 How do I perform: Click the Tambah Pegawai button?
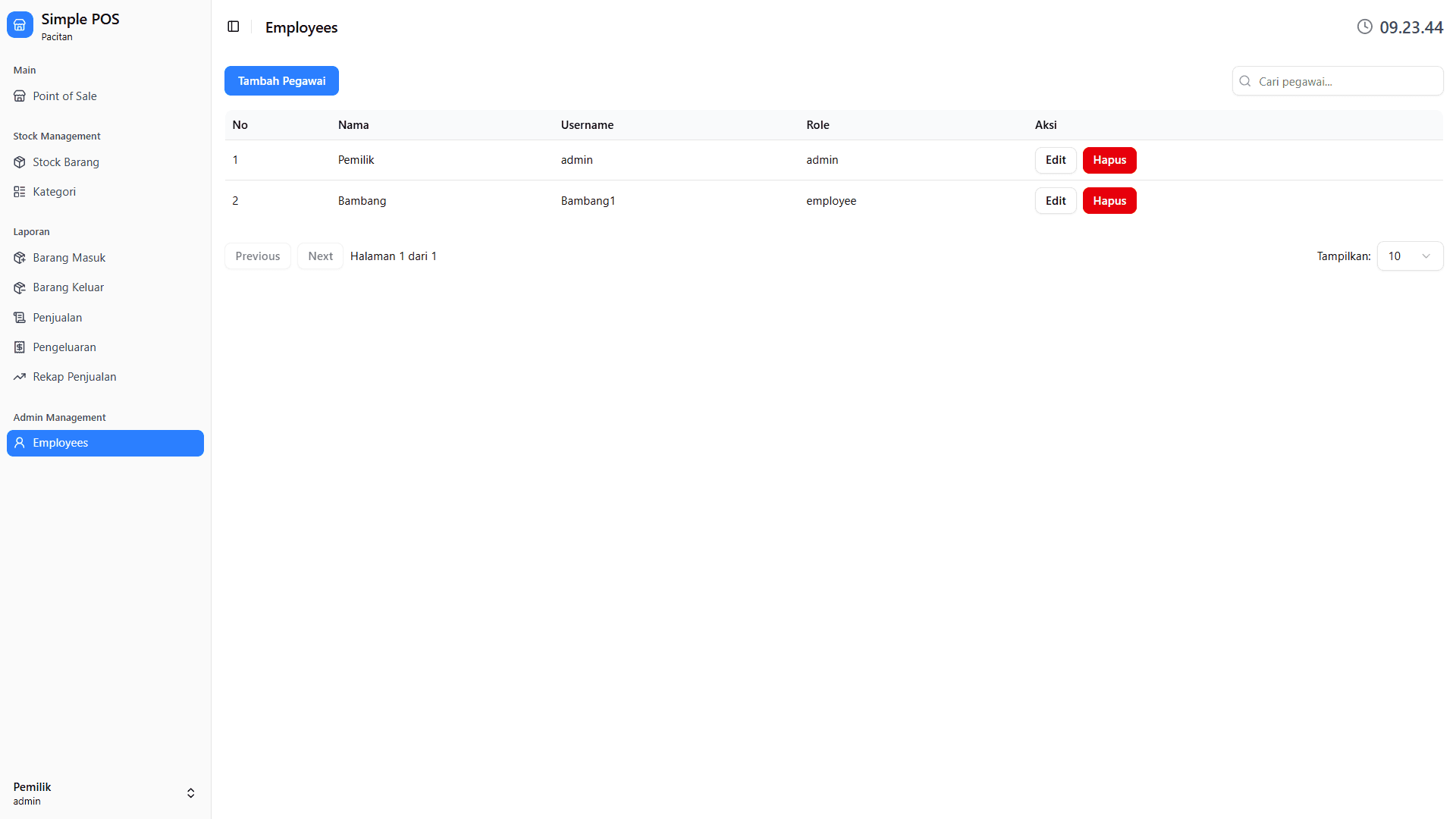281,81
